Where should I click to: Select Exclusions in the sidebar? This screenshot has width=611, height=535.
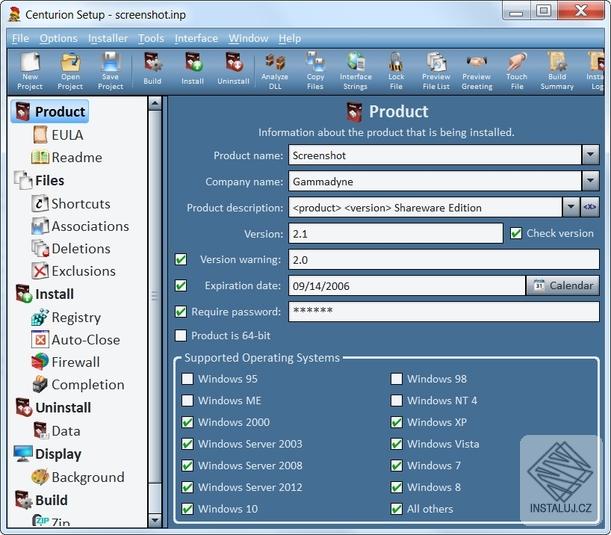tap(74, 271)
